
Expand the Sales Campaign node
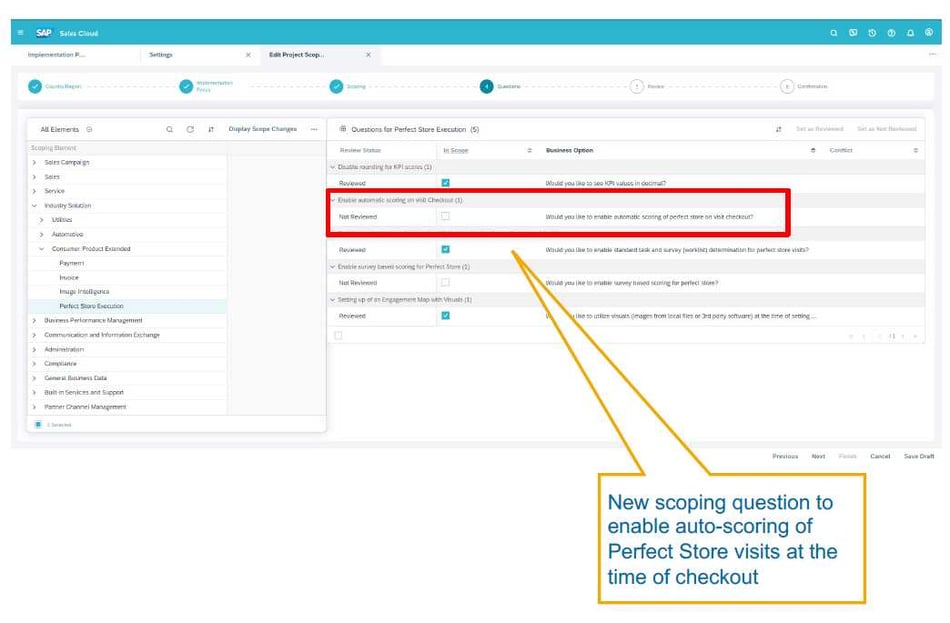(x=34, y=162)
